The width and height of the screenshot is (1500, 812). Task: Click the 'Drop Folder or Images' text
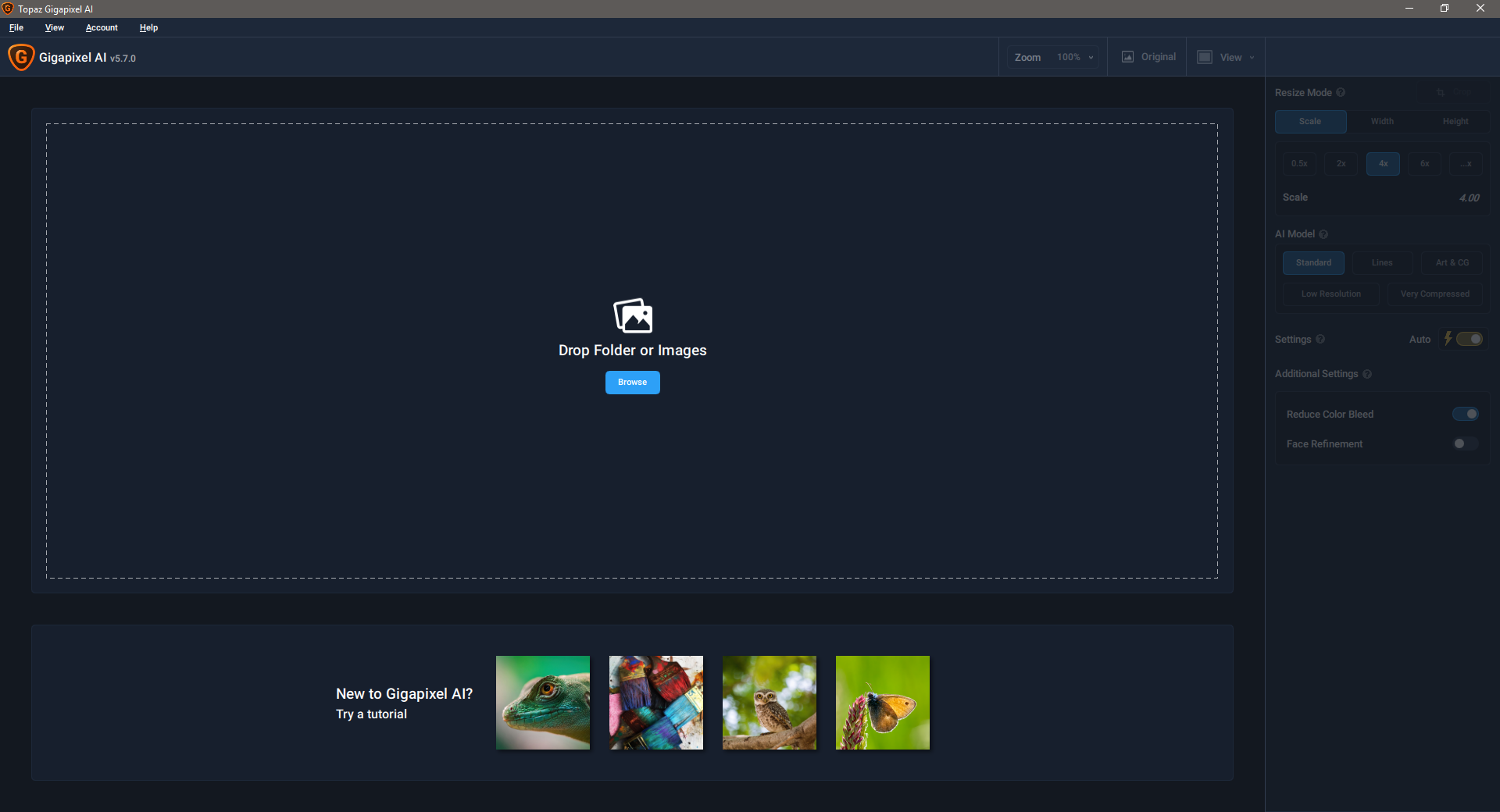(x=633, y=351)
